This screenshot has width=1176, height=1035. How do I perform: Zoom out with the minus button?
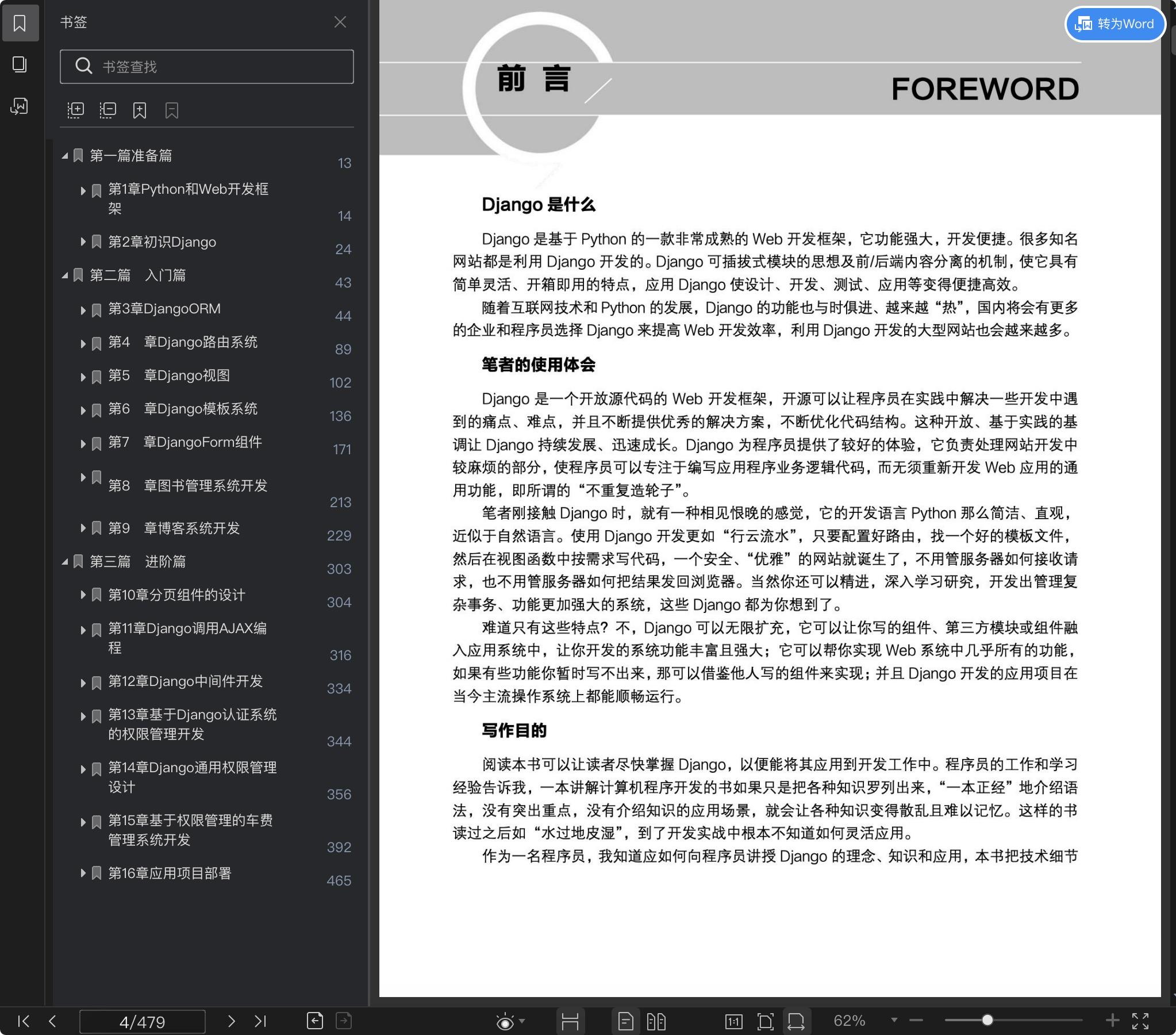pos(916,1021)
